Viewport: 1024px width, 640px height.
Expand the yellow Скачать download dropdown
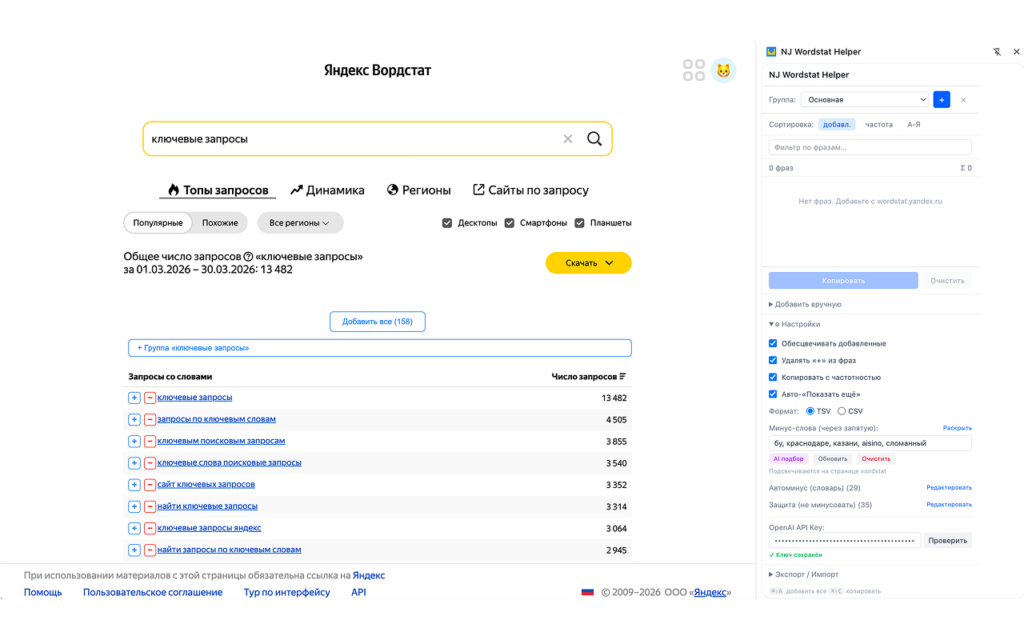(x=588, y=263)
